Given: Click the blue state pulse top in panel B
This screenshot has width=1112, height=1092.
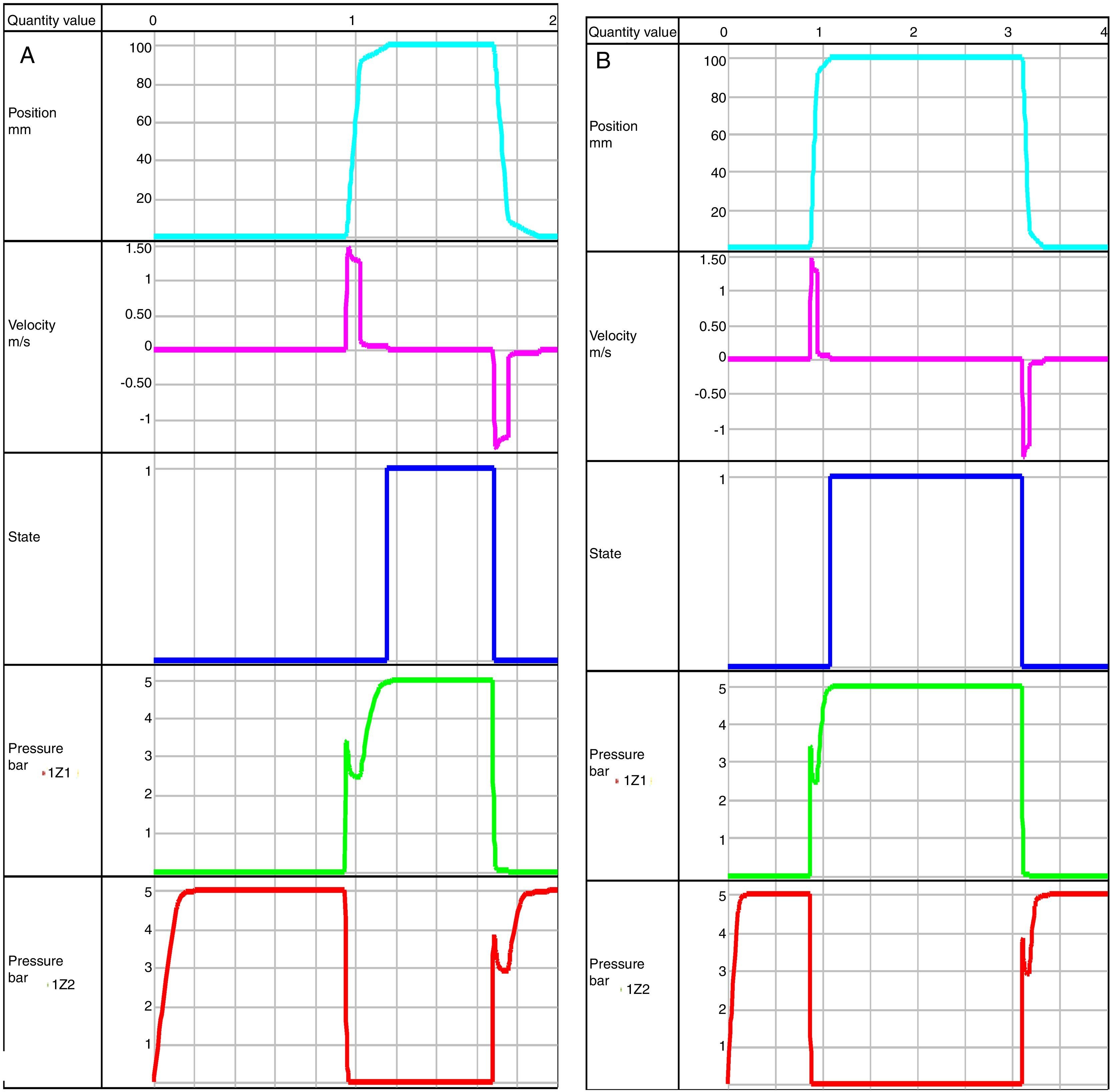Looking at the screenshot, I should point(925,476).
